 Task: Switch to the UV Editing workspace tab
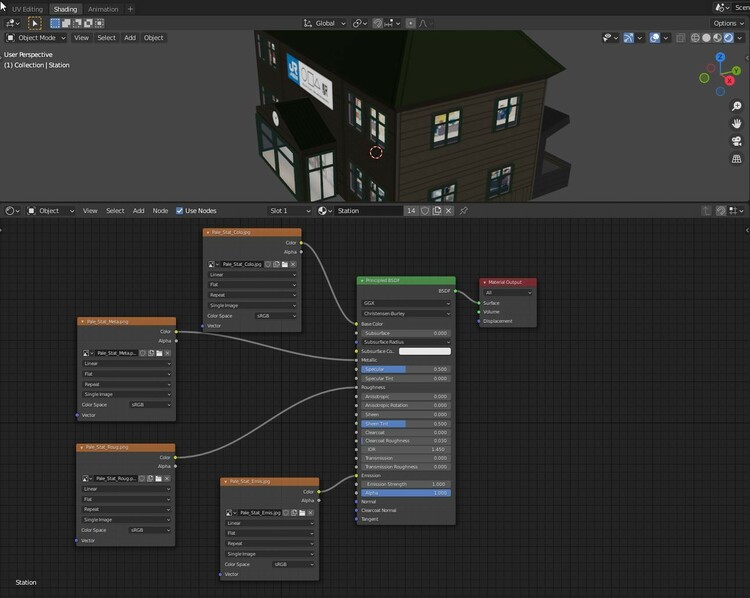[x=27, y=9]
